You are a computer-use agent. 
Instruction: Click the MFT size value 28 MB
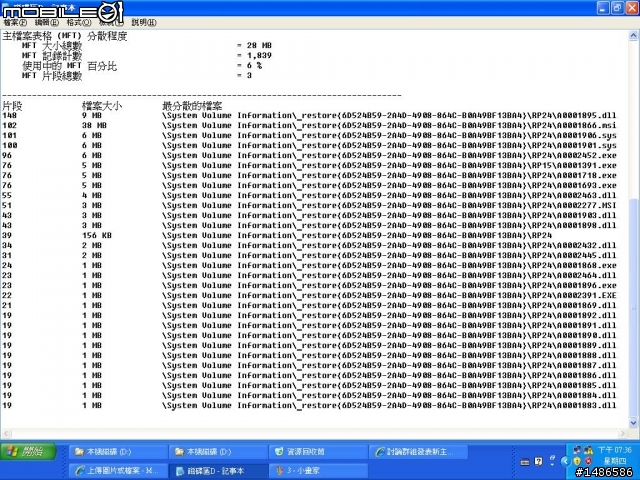click(259, 45)
